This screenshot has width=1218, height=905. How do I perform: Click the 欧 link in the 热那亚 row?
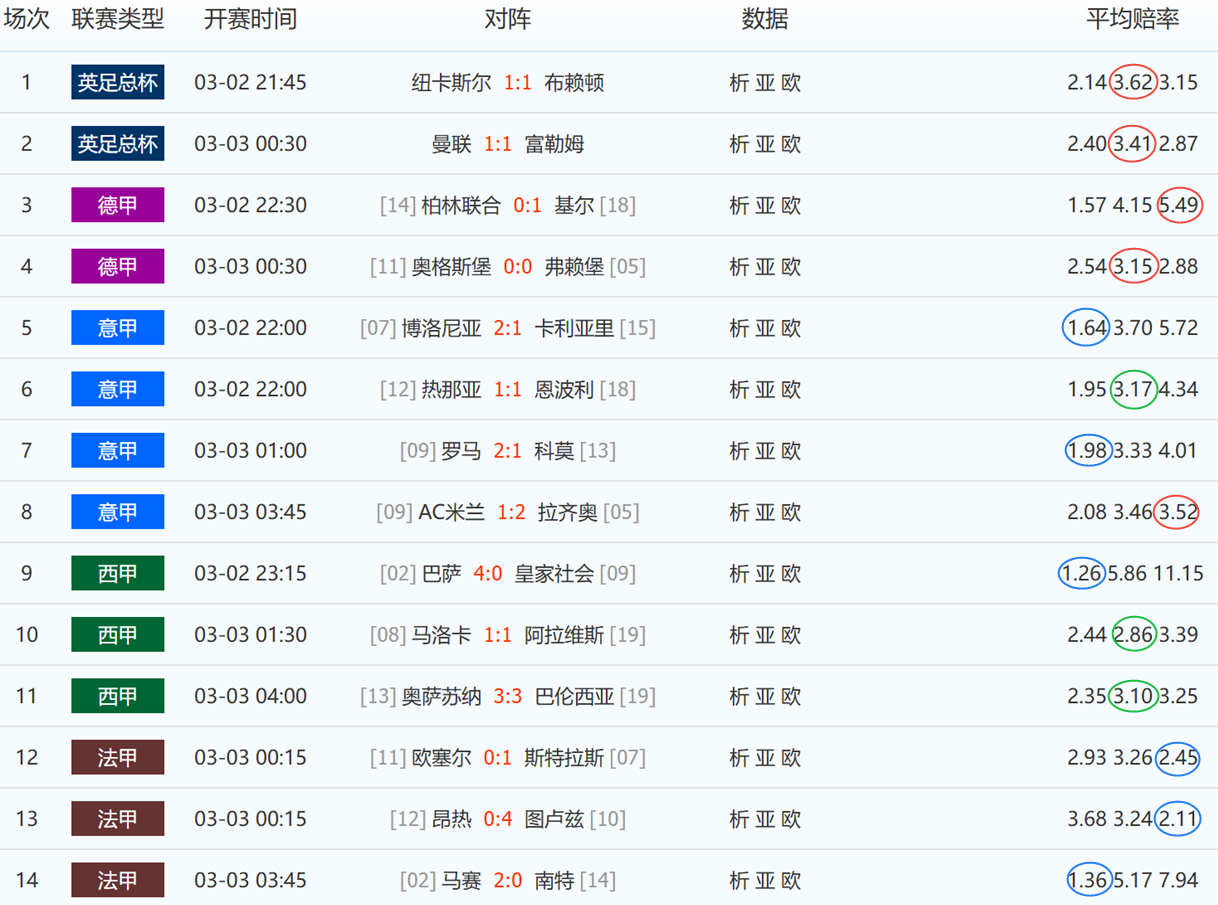(x=791, y=389)
